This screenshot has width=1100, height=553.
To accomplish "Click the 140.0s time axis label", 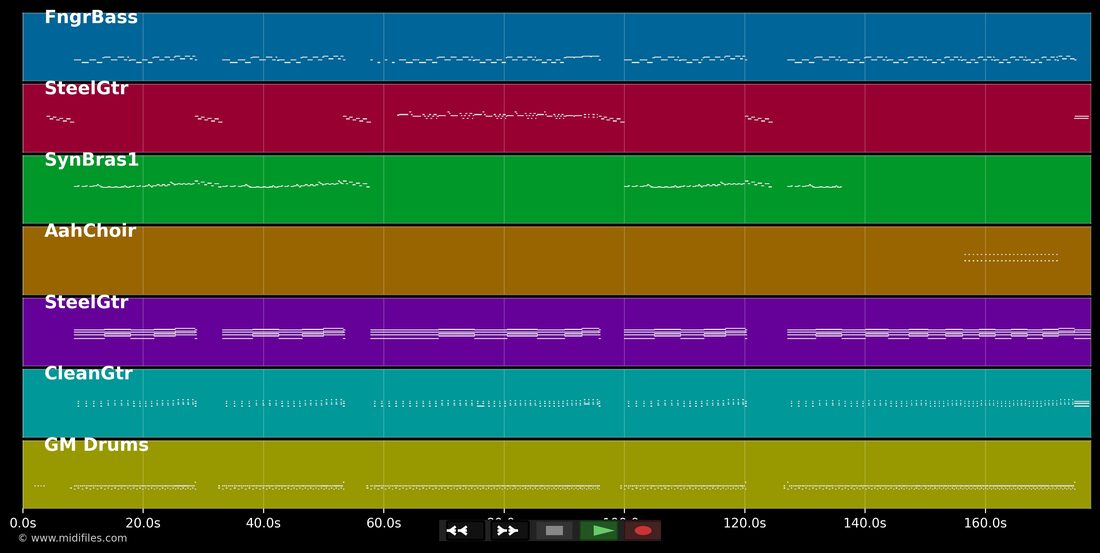I will click(x=864, y=524).
